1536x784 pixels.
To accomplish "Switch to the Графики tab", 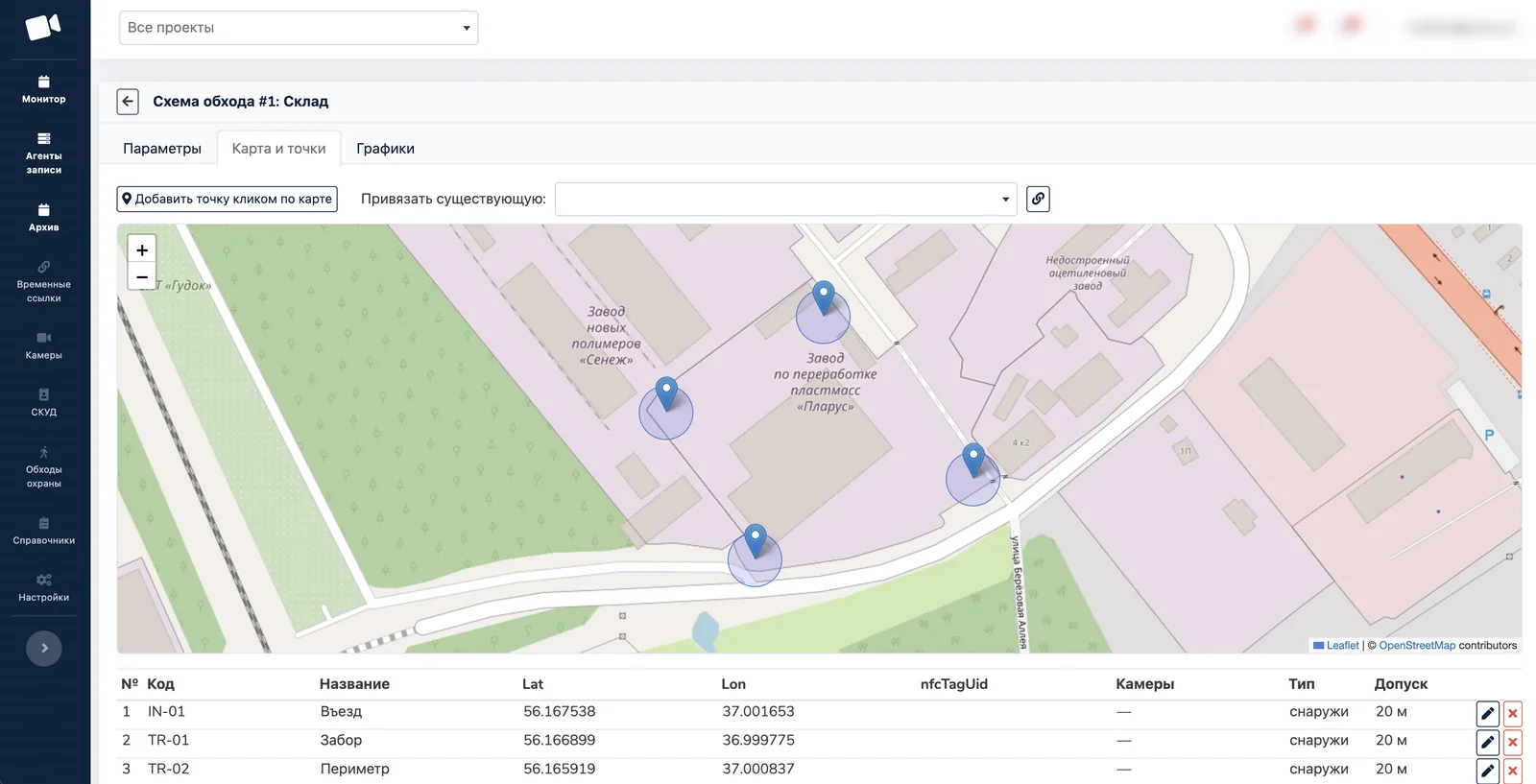I will (x=385, y=149).
